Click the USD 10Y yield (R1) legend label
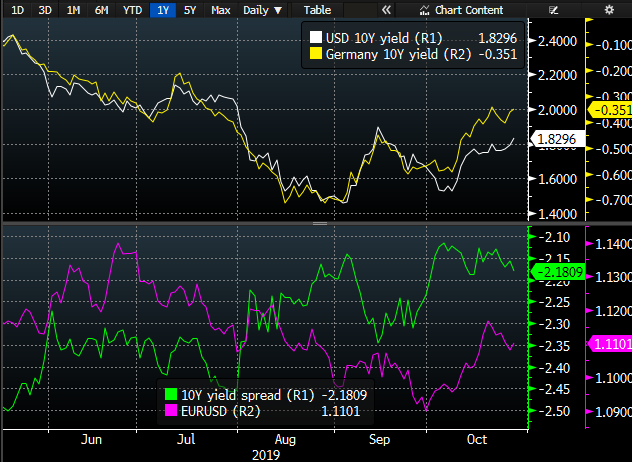Viewport: 632px width, 462px height. pos(384,38)
